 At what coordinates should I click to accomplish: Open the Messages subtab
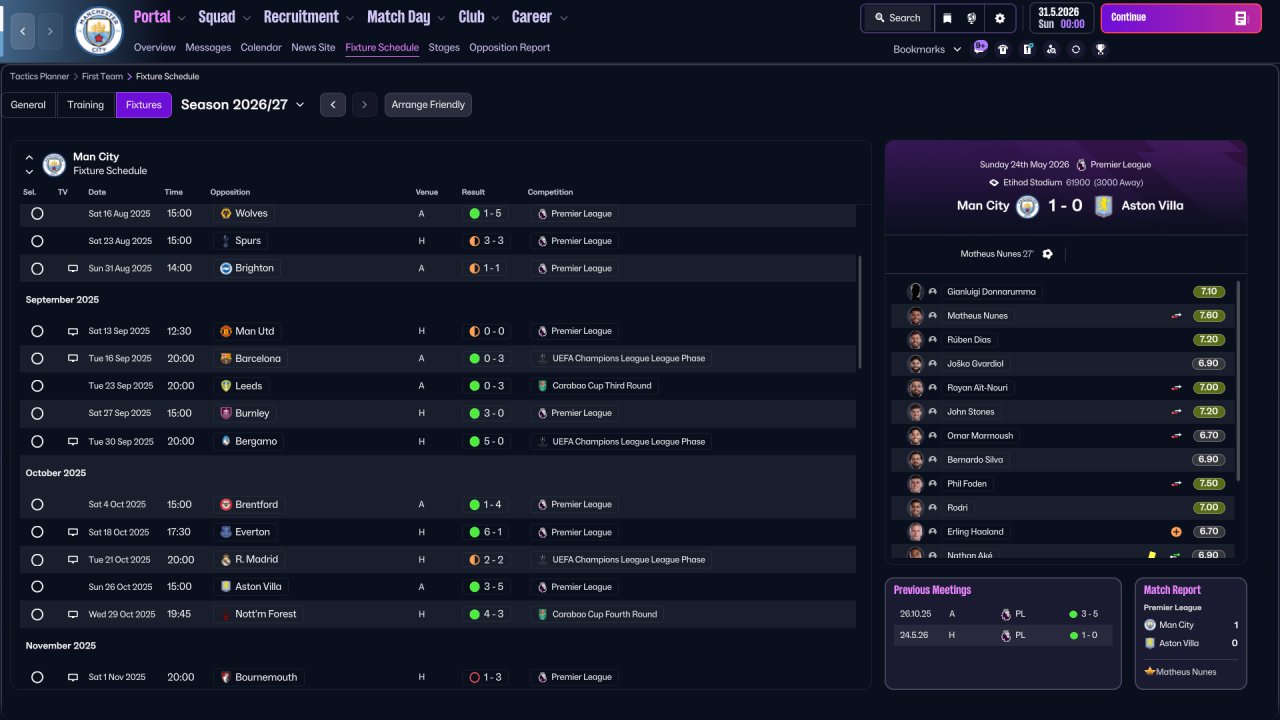click(208, 47)
